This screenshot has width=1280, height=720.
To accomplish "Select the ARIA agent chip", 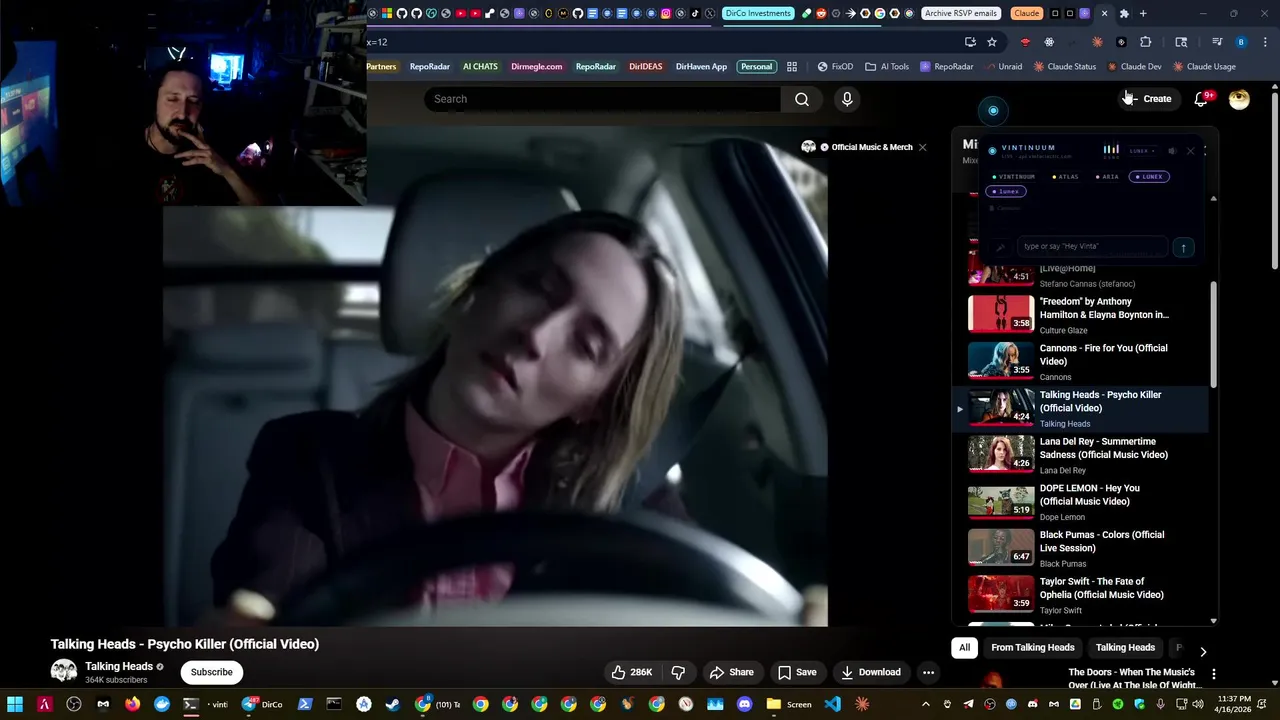I will coord(1107,177).
